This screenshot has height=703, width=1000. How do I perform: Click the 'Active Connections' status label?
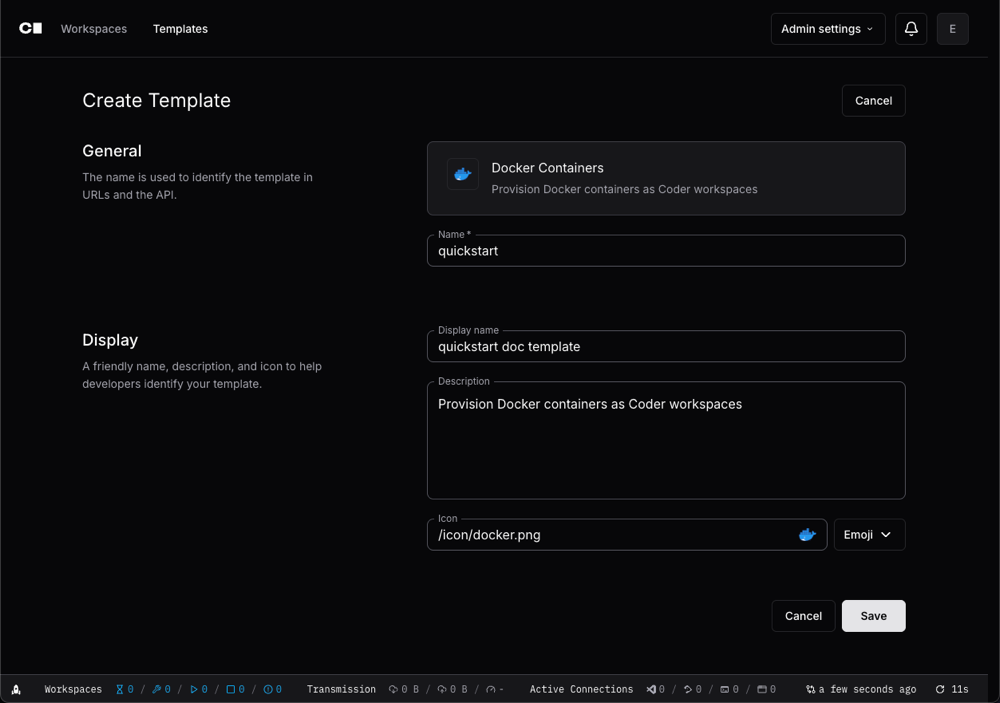(x=581, y=689)
